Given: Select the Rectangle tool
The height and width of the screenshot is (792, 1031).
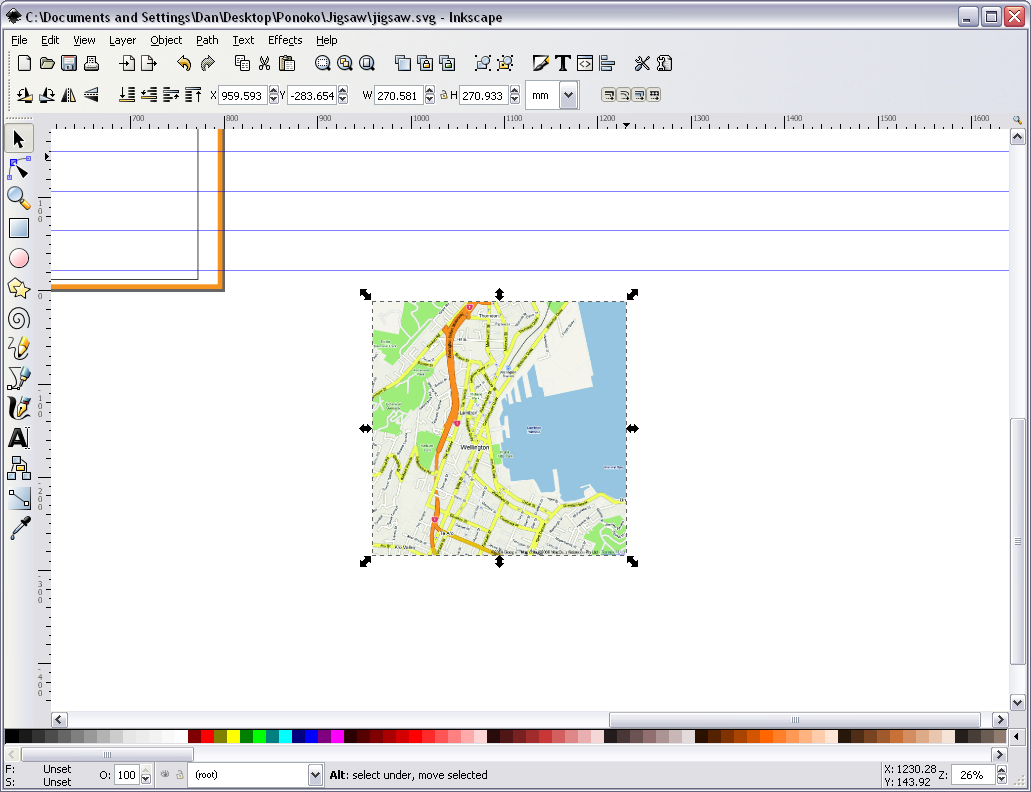Looking at the screenshot, I should [x=18, y=228].
